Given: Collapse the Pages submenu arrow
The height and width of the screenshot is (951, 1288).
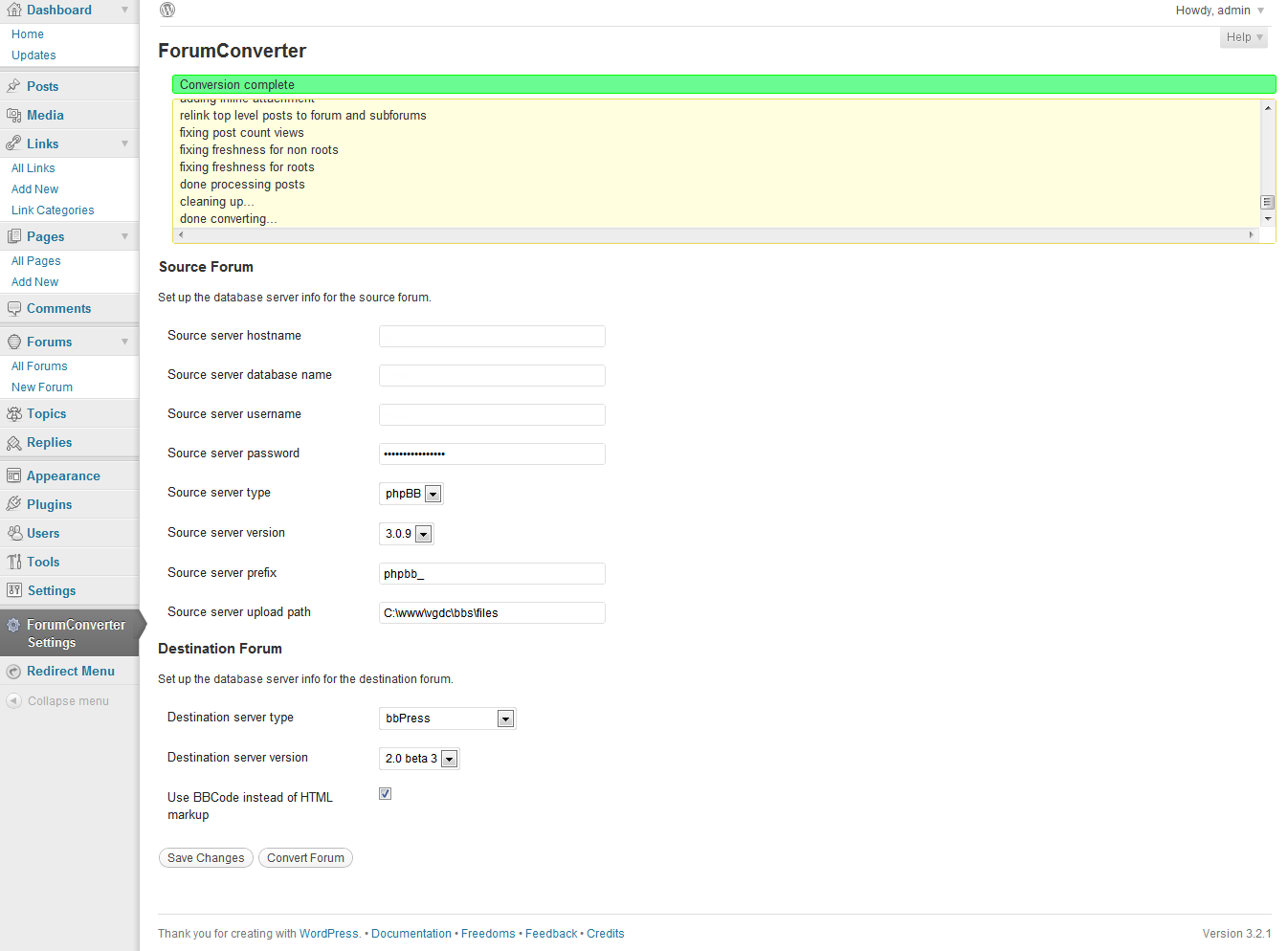Looking at the screenshot, I should coord(124,236).
